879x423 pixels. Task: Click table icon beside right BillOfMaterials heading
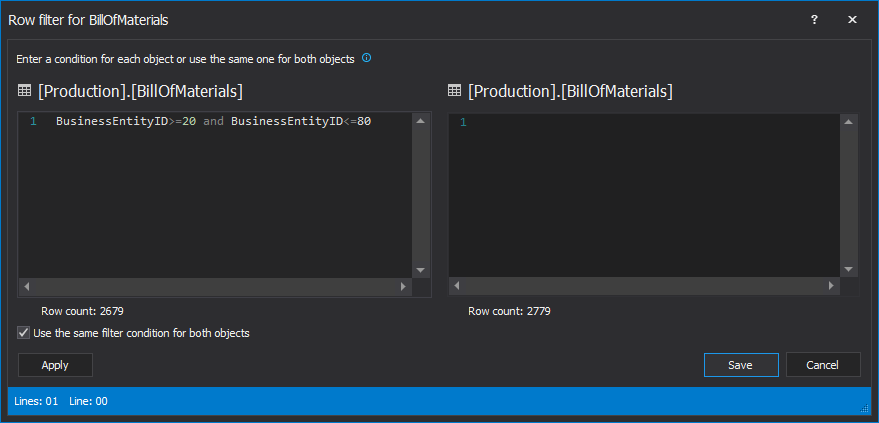click(x=455, y=91)
